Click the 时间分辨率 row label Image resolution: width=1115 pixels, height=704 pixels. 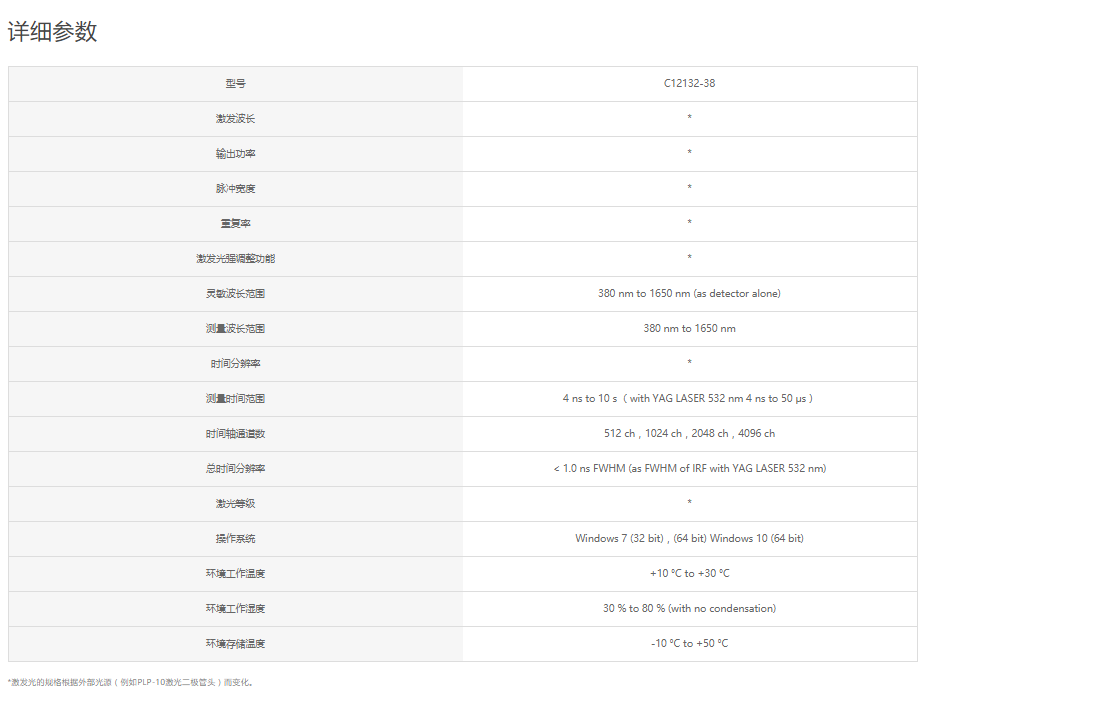click(x=235, y=363)
